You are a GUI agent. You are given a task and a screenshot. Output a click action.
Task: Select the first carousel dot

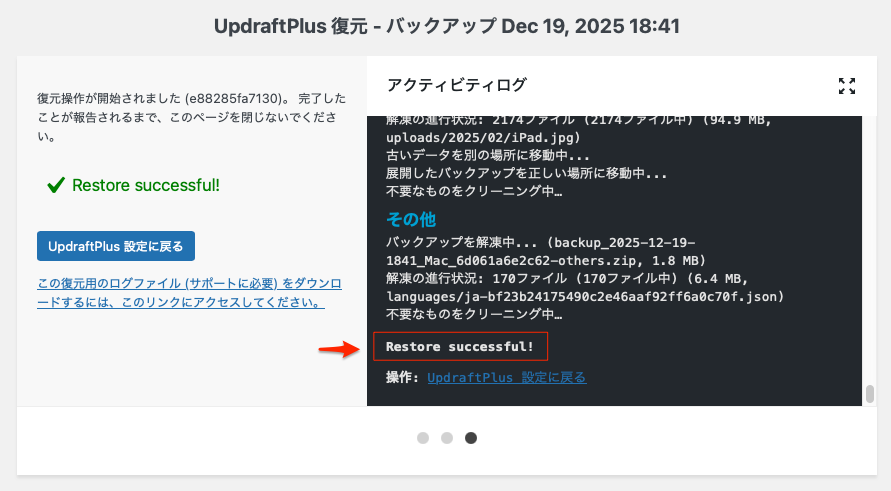(423, 438)
